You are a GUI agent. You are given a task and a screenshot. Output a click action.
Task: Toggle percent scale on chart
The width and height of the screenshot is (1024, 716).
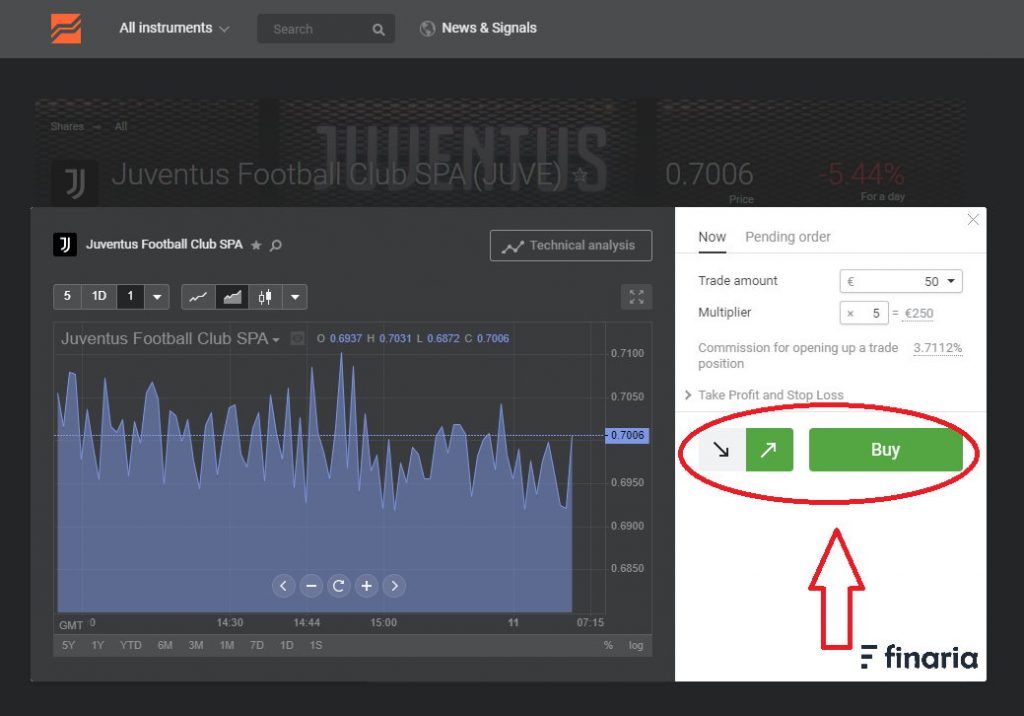608,645
